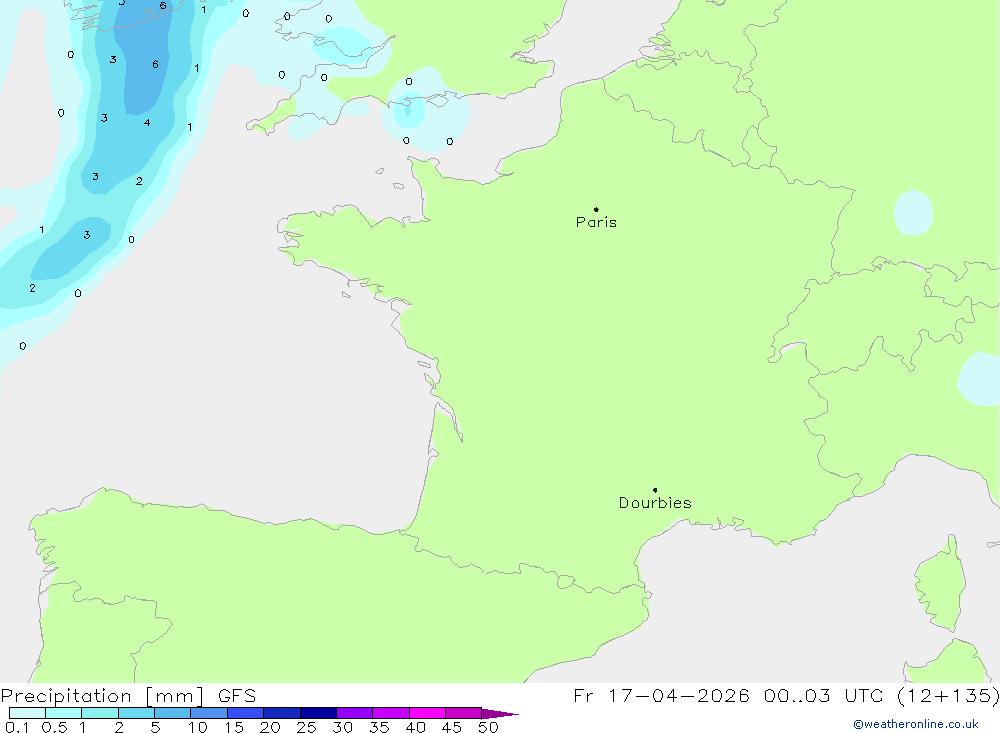Open the weatheronline.co.uk copyright link

916,724
